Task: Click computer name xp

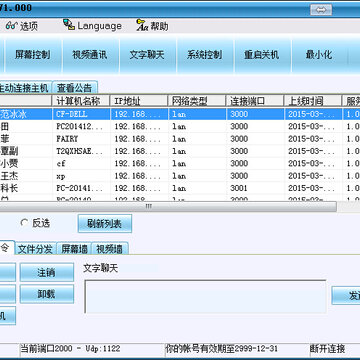Action: (61, 176)
